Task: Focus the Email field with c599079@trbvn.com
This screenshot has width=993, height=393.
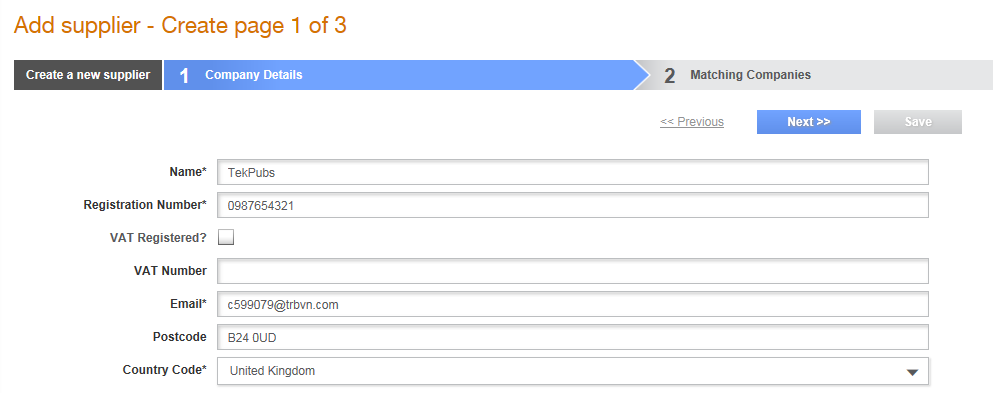Action: point(572,304)
